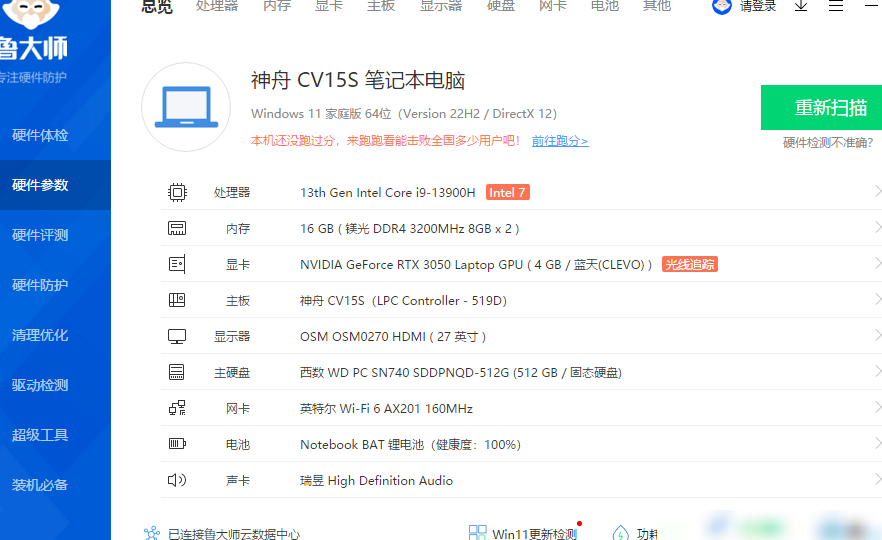Click the 13th Gen Intel Core i9-13900H text
The height and width of the screenshot is (540, 882).
tap(388, 192)
